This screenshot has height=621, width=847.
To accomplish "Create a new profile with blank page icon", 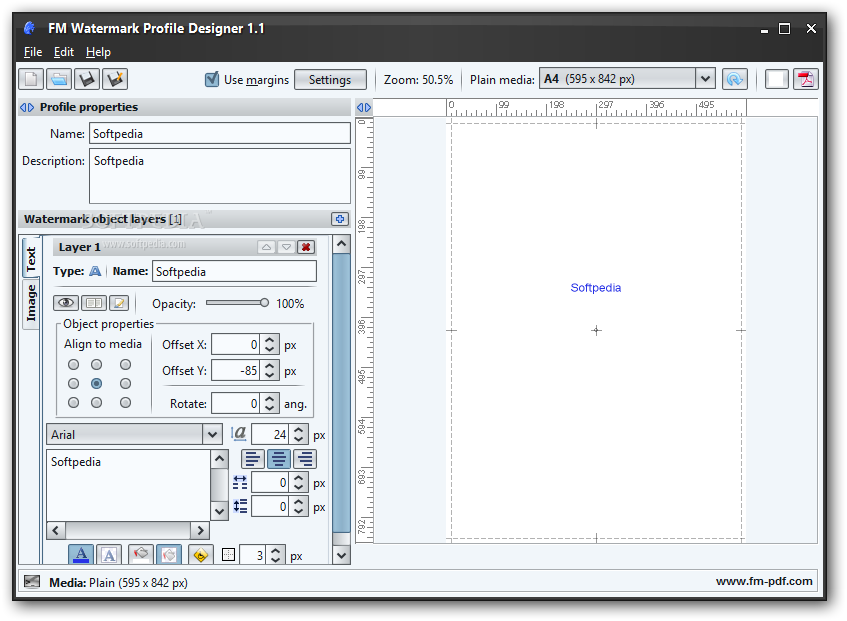I will coord(31,79).
